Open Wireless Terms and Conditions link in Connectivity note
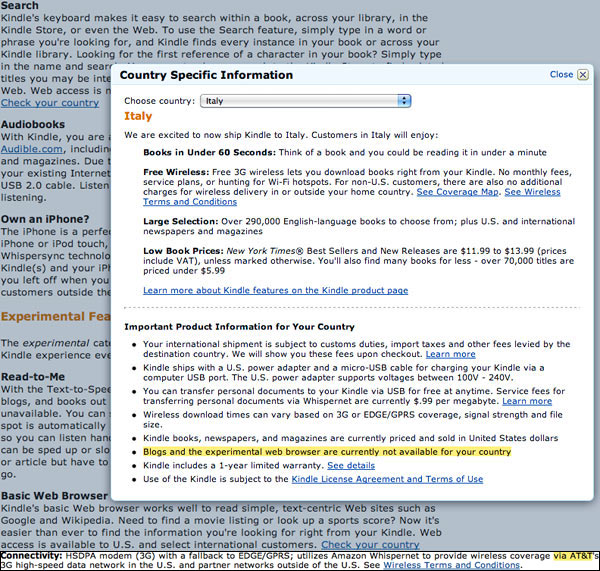 (x=452, y=565)
